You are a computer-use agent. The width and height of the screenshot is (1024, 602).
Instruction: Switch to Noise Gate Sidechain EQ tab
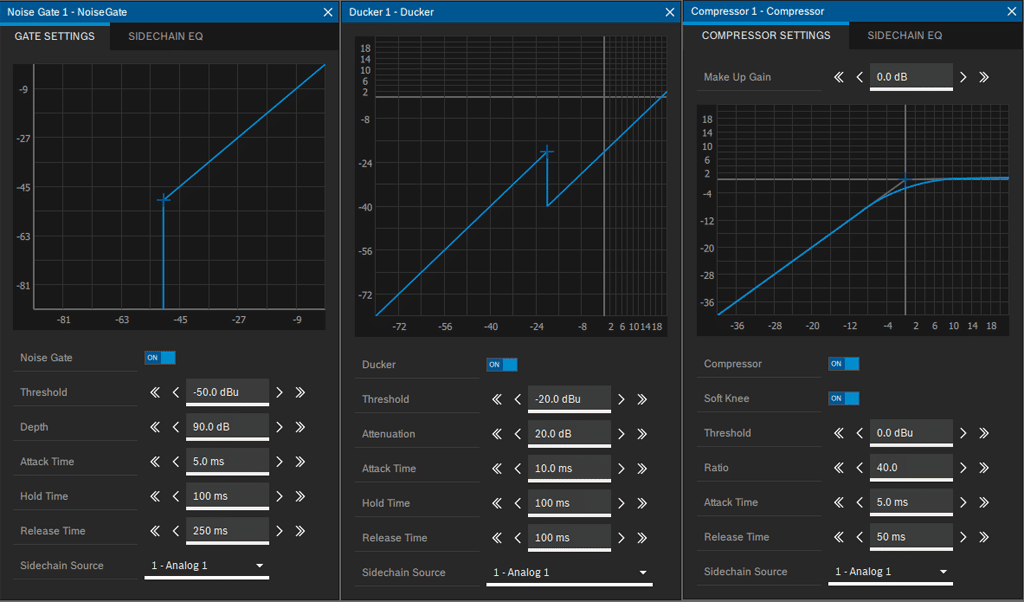(165, 36)
